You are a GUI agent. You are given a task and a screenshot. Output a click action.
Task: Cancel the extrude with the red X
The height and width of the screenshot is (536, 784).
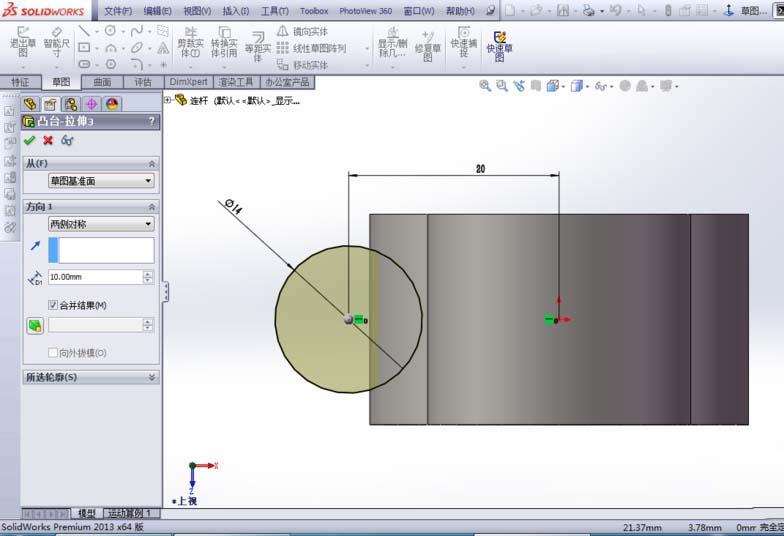click(x=48, y=140)
